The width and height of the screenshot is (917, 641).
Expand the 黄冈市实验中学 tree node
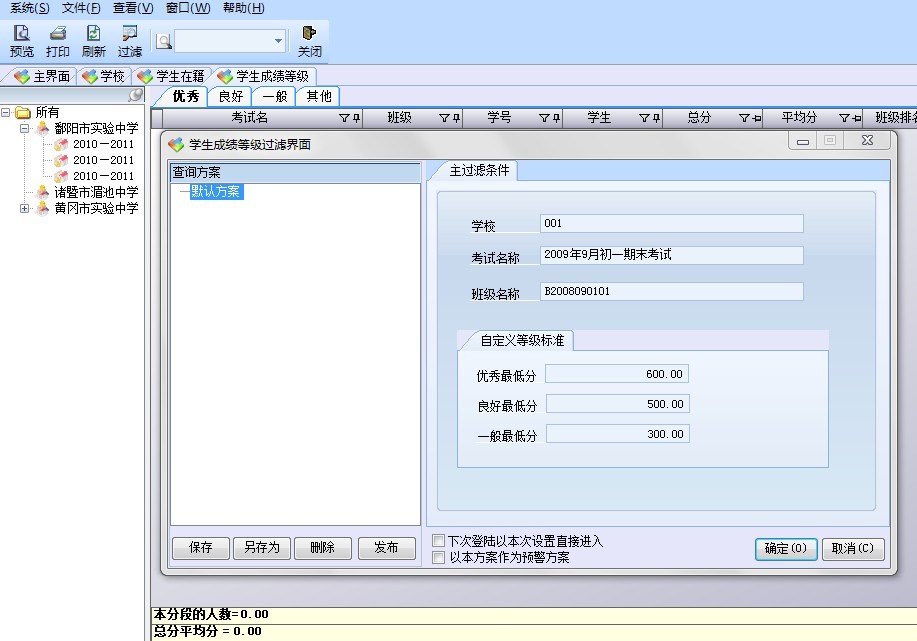(x=25, y=209)
